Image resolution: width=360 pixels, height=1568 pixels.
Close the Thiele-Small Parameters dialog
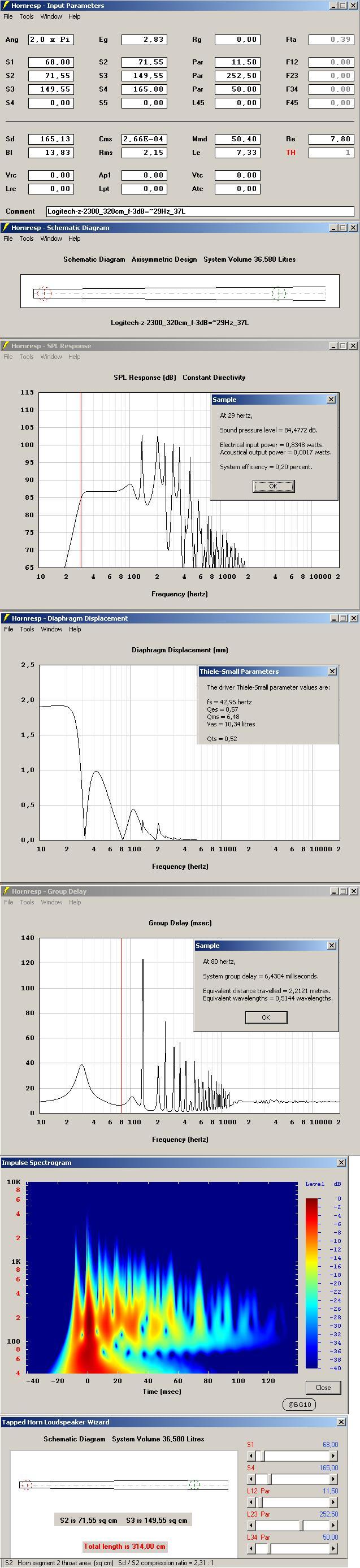click(332, 672)
